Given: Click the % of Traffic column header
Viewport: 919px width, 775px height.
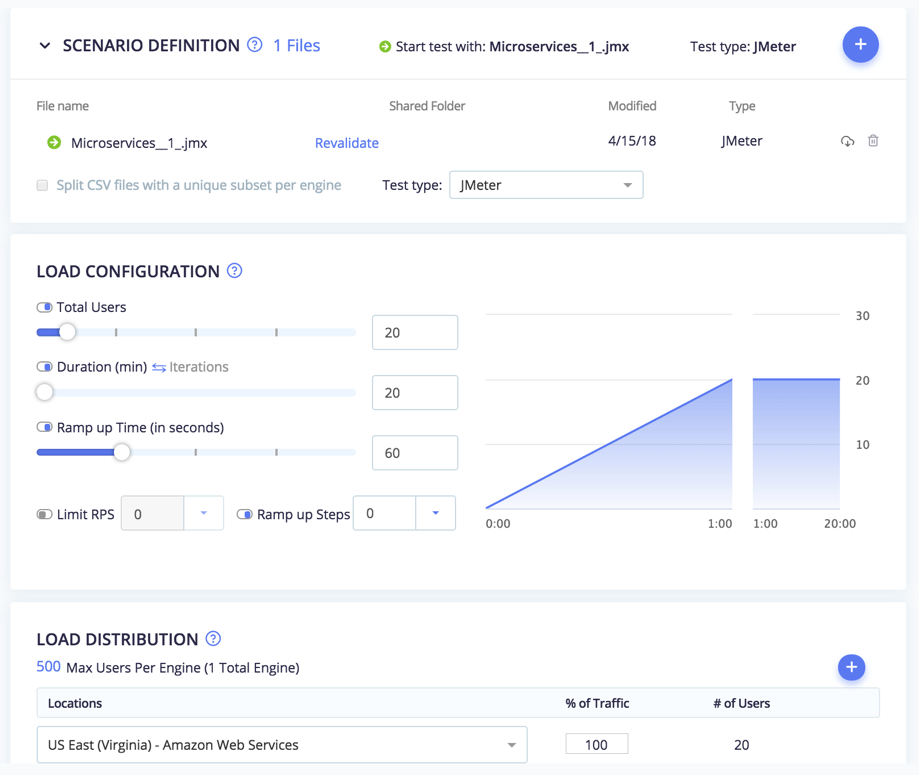Looking at the screenshot, I should [x=597, y=703].
